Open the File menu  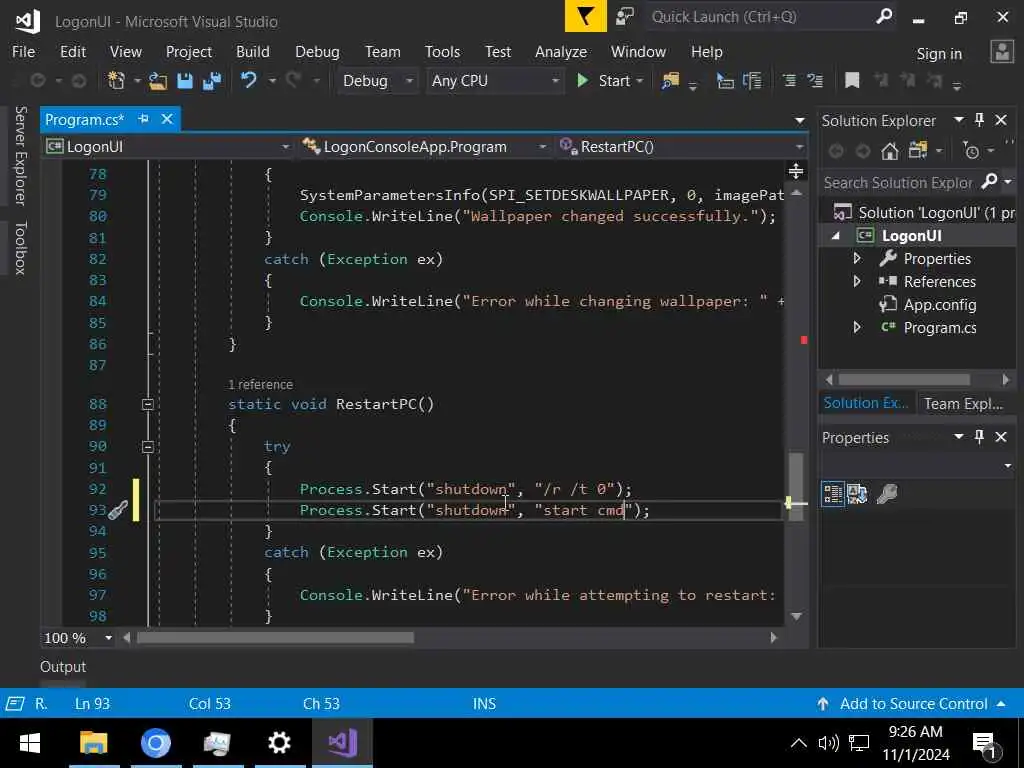(x=24, y=52)
